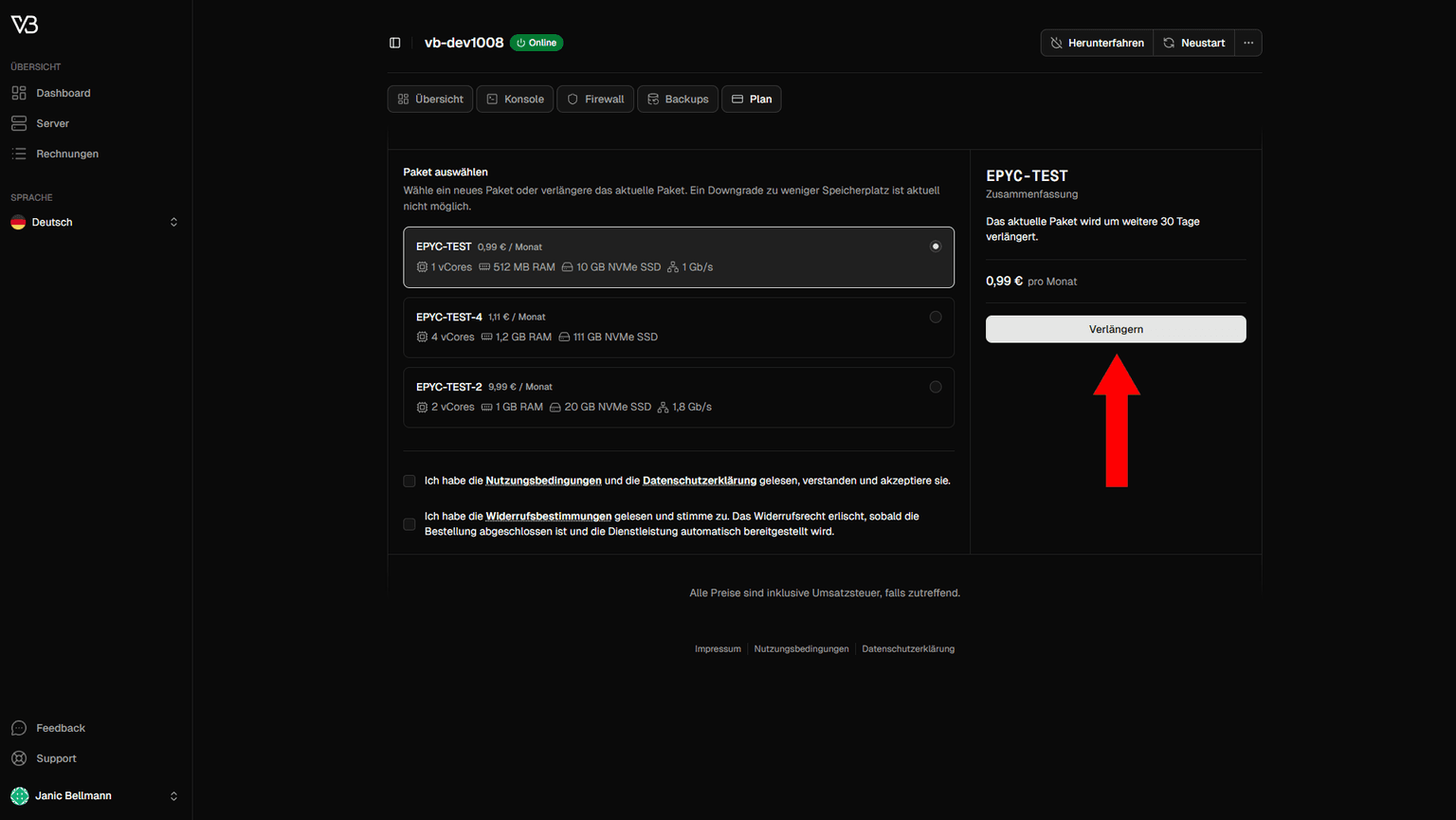The width and height of the screenshot is (1456, 820).
Task: Accept the Nutzungsbedingungen checkbox
Action: (x=409, y=482)
